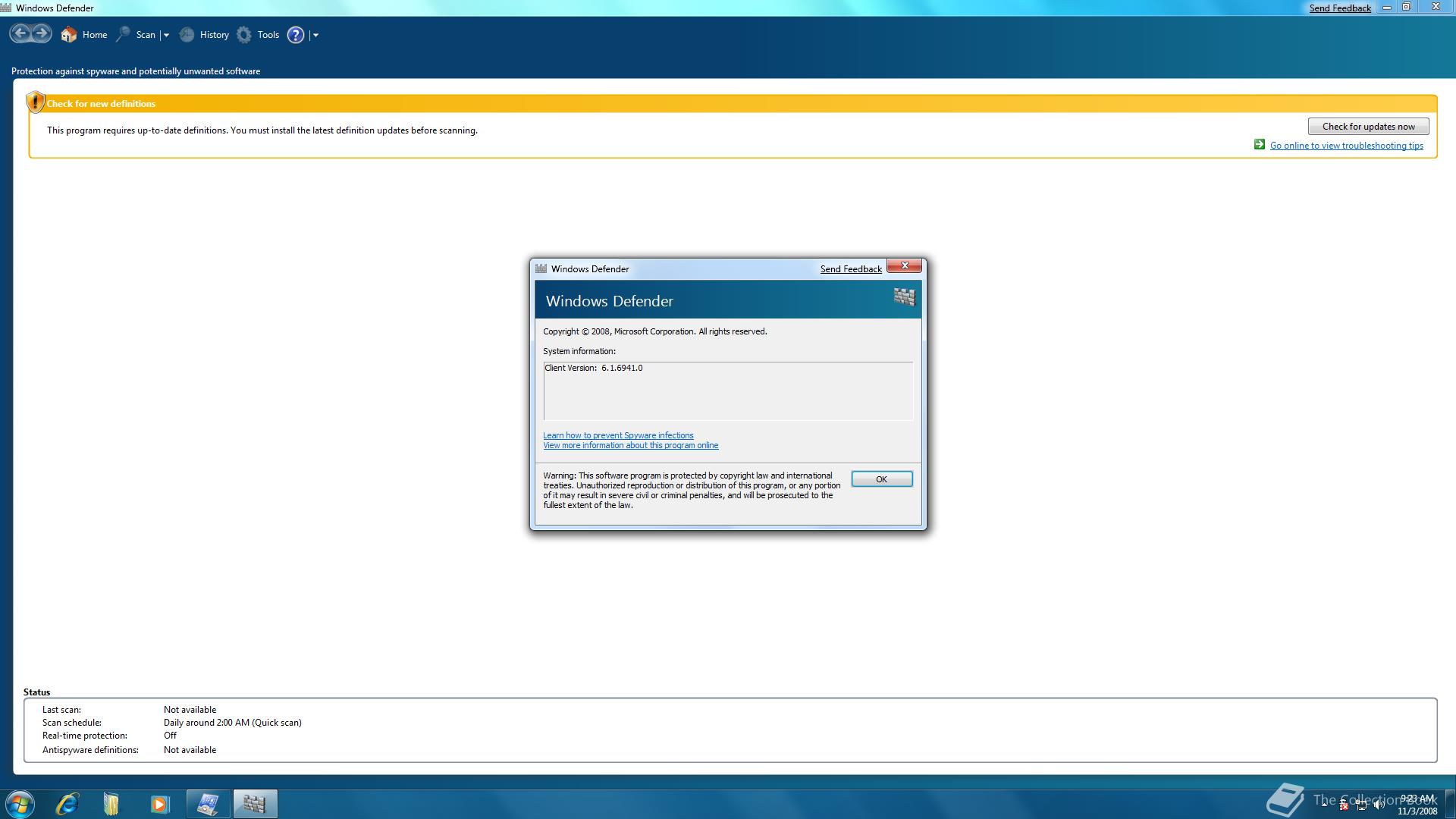Click the volume speaker tray icon
Screen dimensions: 1456x819
tap(1379, 805)
